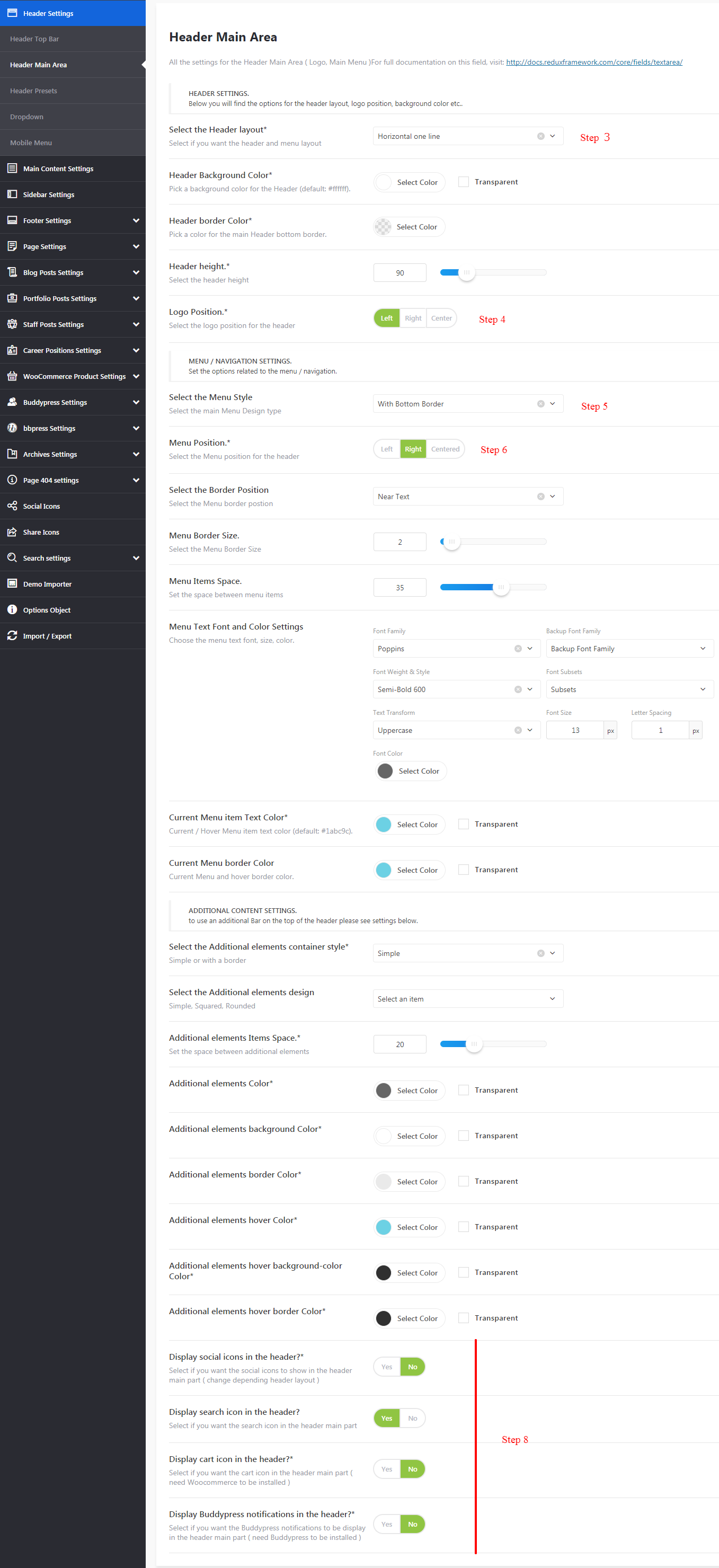Image resolution: width=719 pixels, height=1568 pixels.
Task: Click the Share Icons sidebar icon
Action: [x=12, y=532]
